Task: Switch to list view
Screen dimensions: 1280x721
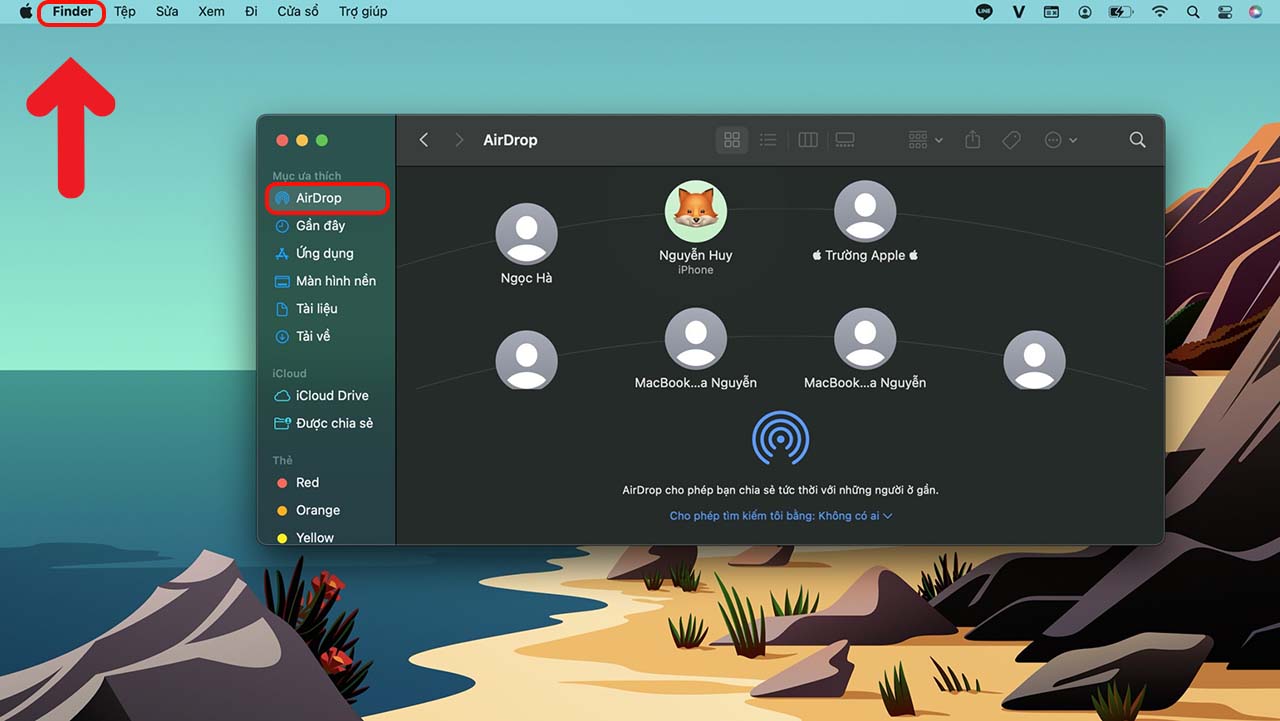Action: click(768, 140)
